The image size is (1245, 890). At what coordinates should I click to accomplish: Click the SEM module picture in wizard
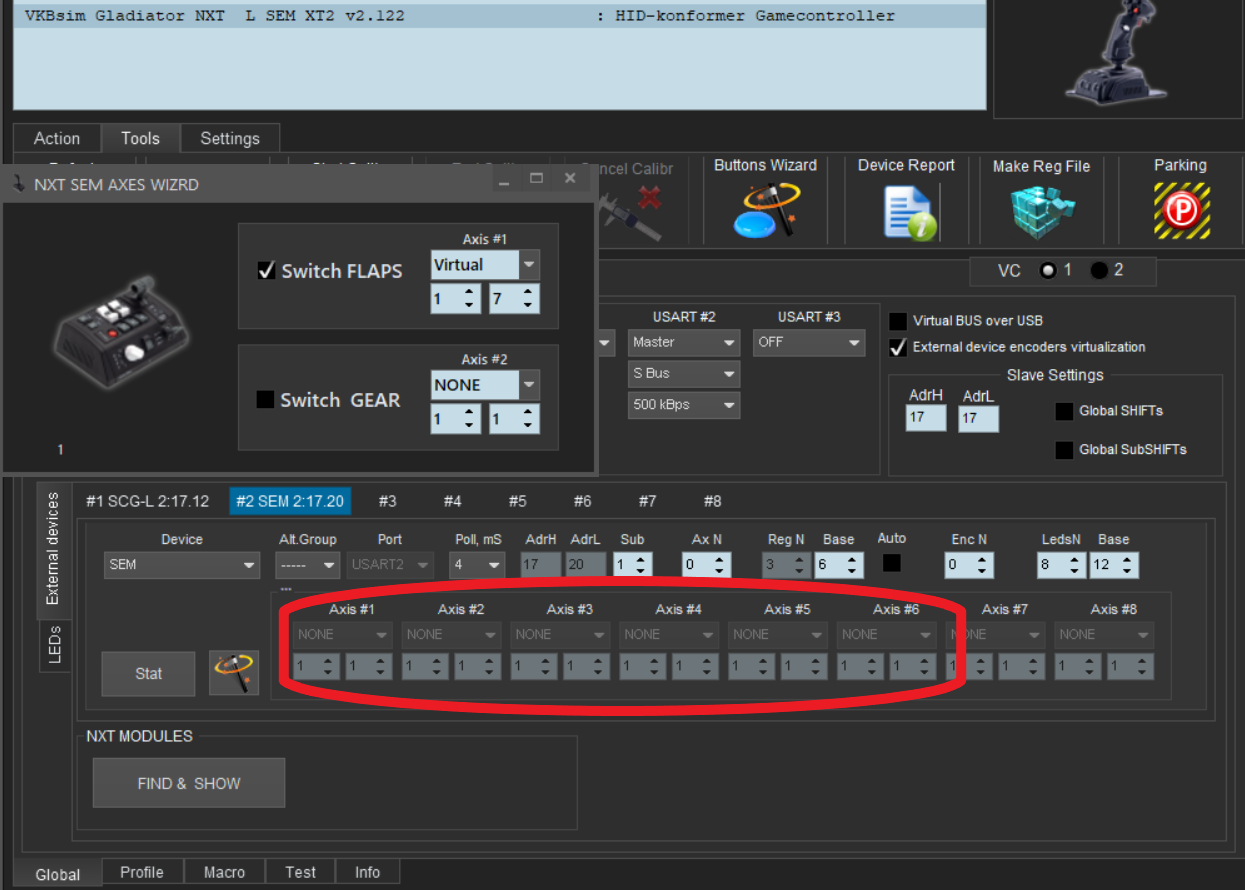tap(121, 330)
